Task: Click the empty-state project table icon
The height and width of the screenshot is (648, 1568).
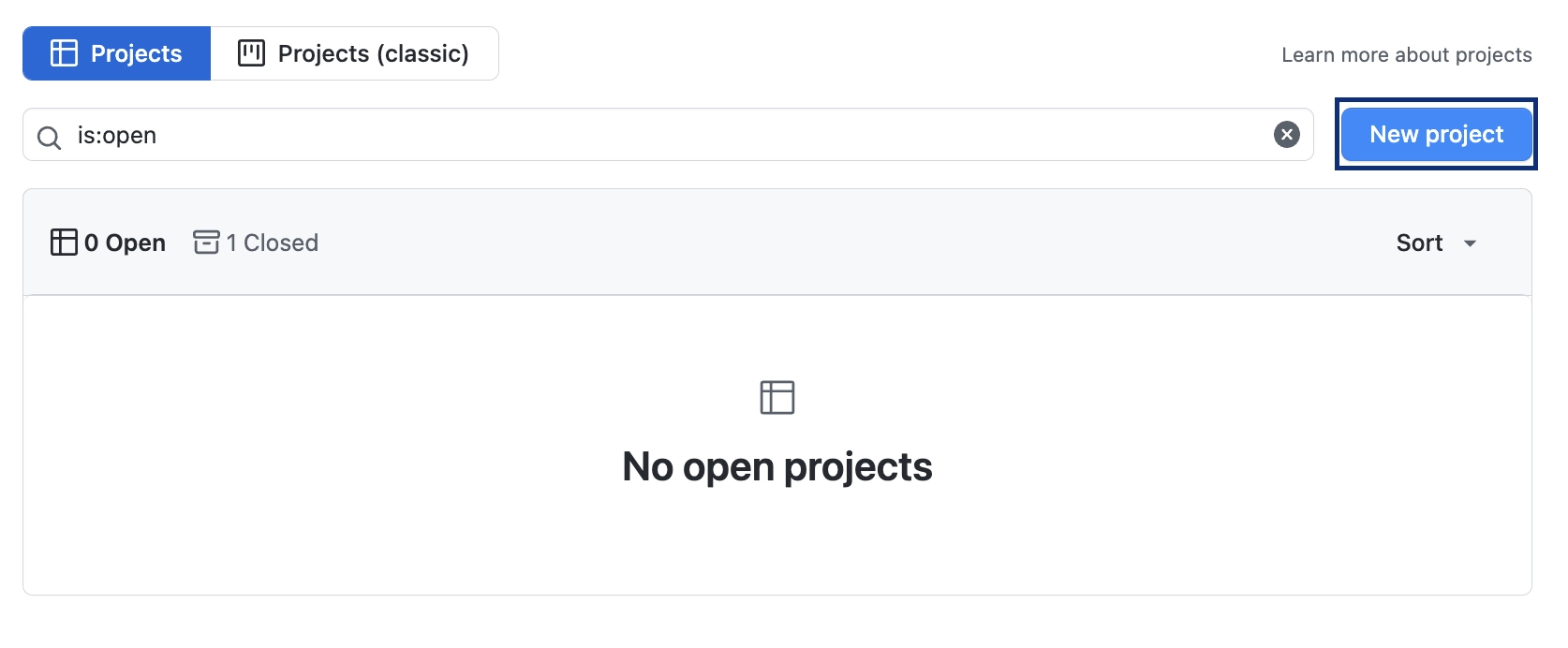Action: click(777, 397)
